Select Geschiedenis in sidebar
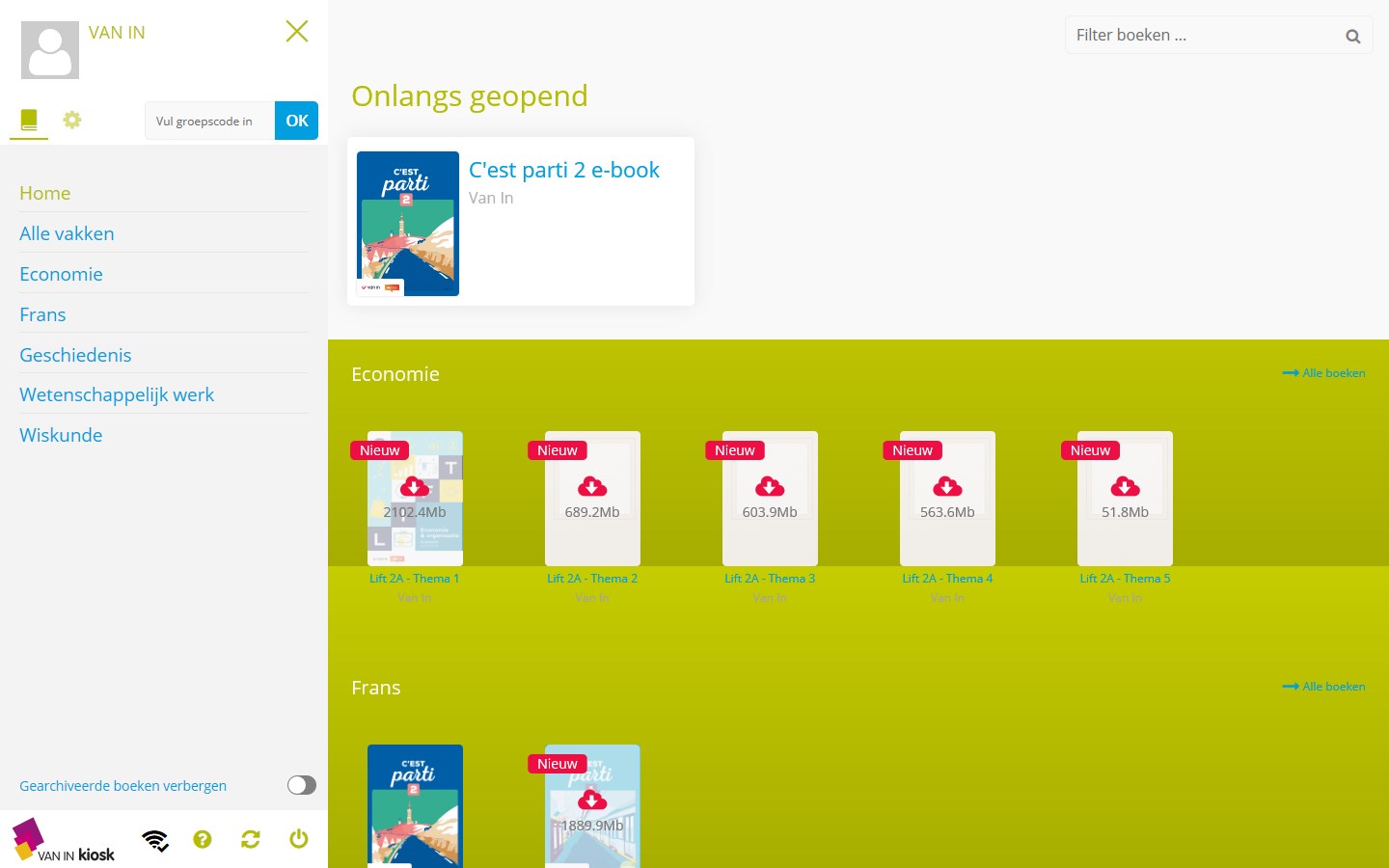Image resolution: width=1389 pixels, height=868 pixels. (x=75, y=355)
